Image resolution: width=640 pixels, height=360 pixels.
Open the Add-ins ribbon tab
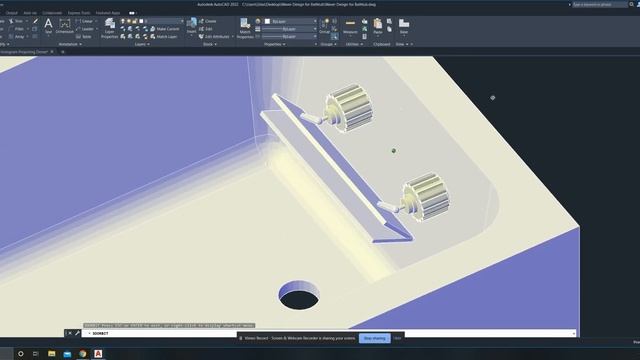point(30,13)
